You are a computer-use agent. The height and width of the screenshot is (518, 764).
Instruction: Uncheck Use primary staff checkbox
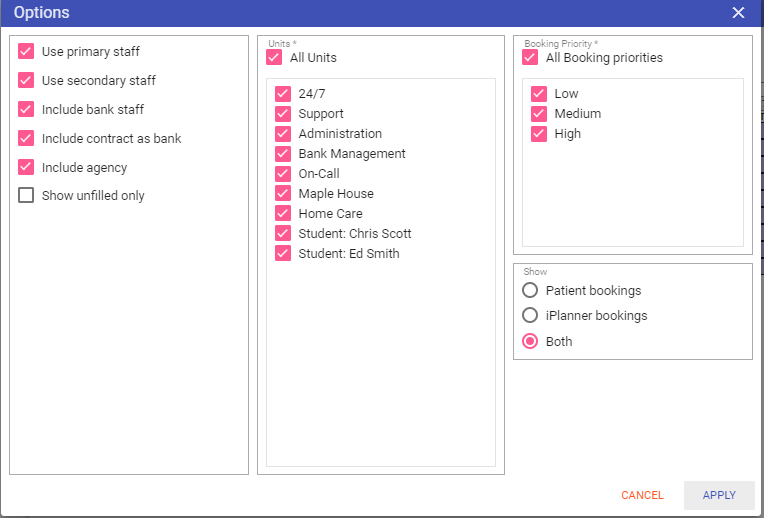point(27,51)
